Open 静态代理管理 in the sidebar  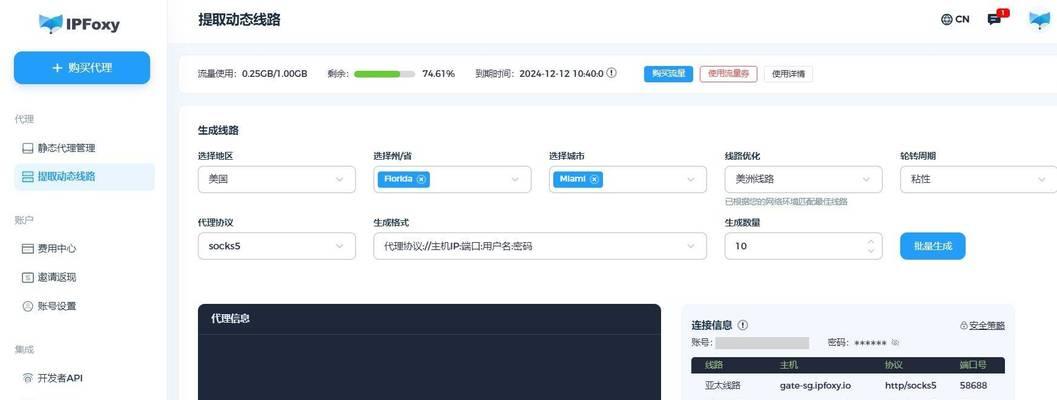pyautogui.click(x=66, y=148)
